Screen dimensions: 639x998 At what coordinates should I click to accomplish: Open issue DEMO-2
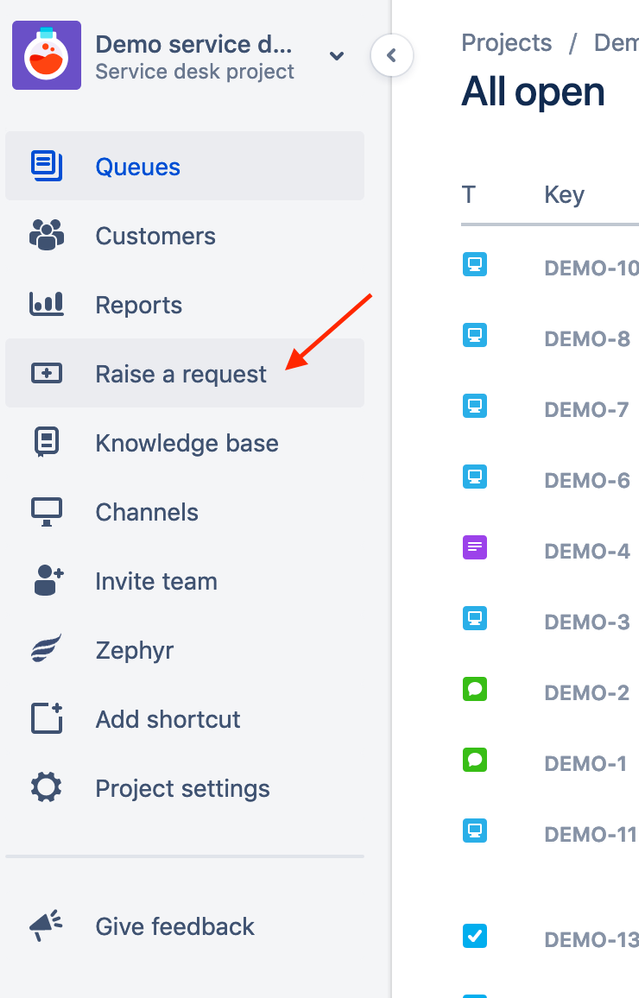click(x=586, y=692)
